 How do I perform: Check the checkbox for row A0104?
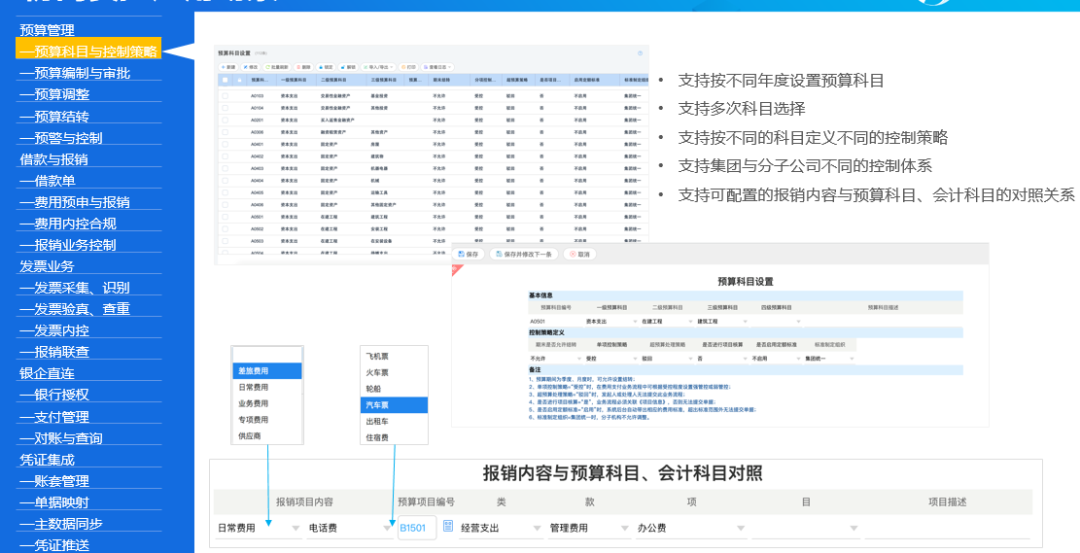[x=225, y=108]
